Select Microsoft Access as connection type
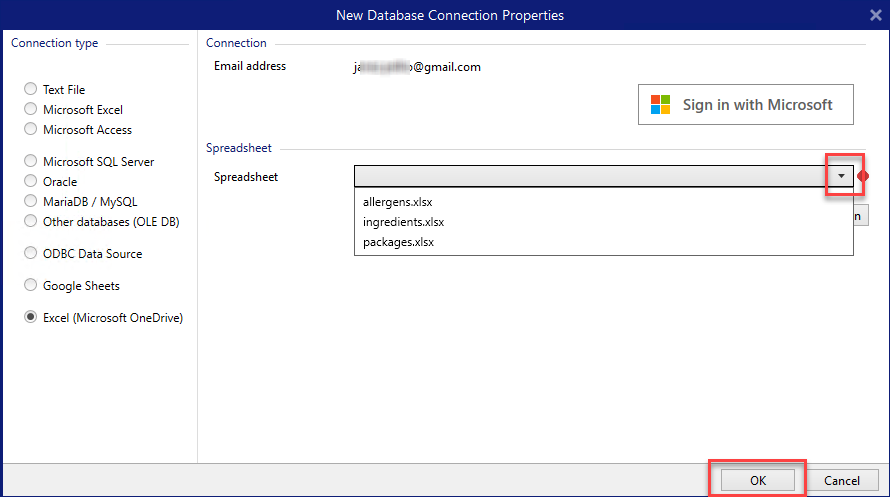 [31, 130]
